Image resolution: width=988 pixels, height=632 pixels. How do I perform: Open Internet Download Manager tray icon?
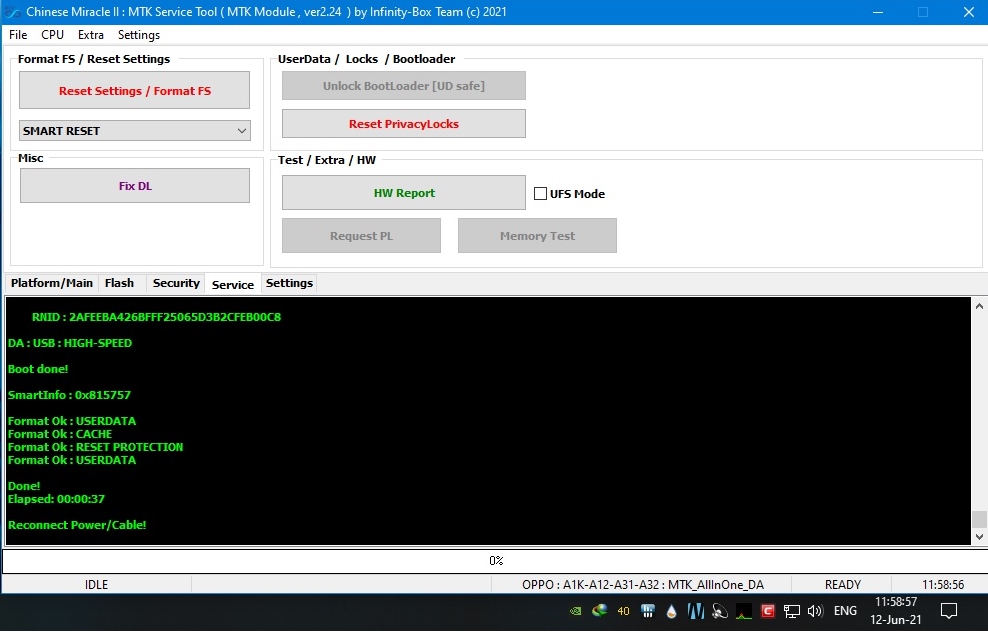click(x=599, y=611)
